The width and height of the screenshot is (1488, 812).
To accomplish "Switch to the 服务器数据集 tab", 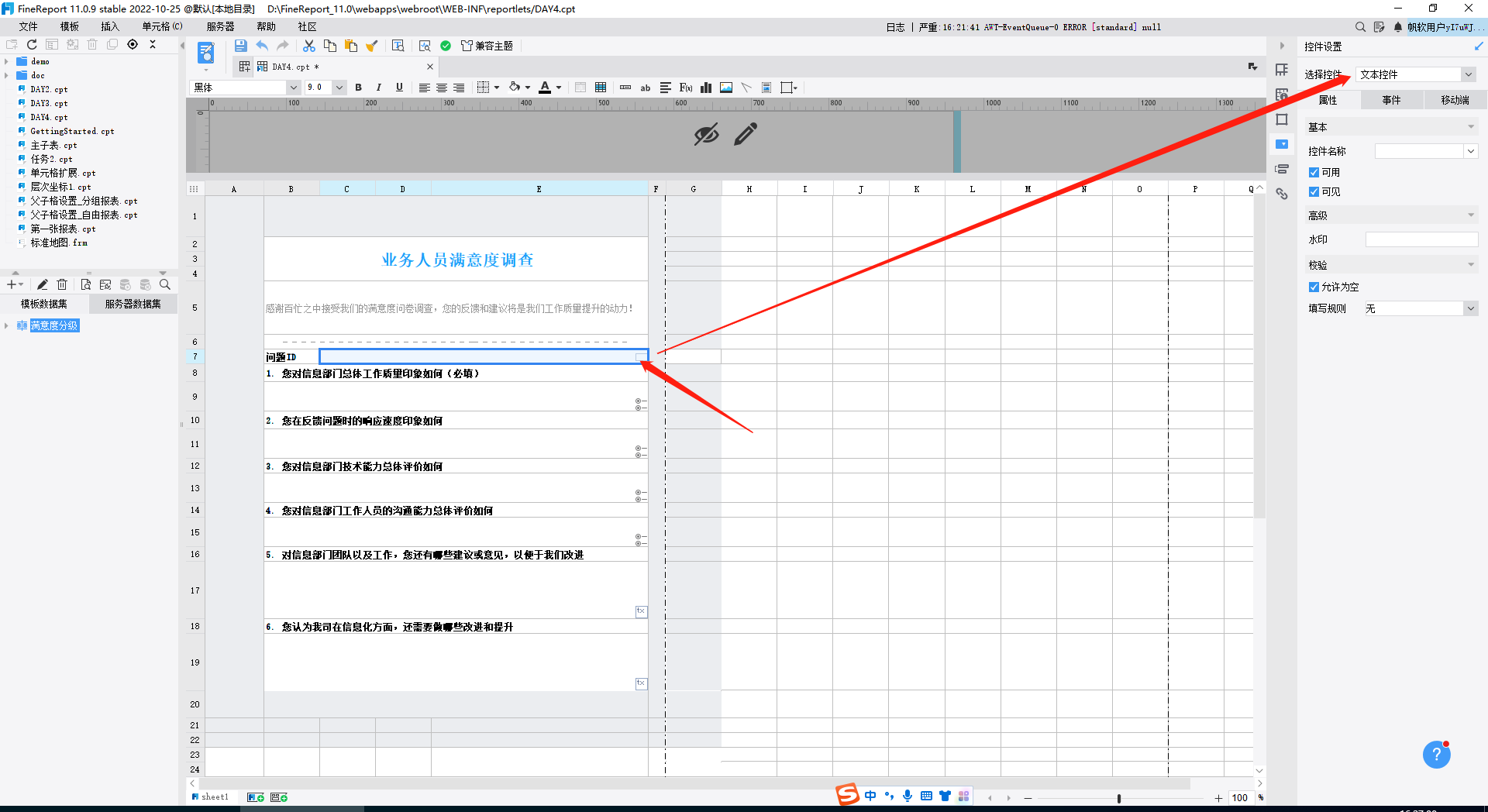I will tap(133, 304).
